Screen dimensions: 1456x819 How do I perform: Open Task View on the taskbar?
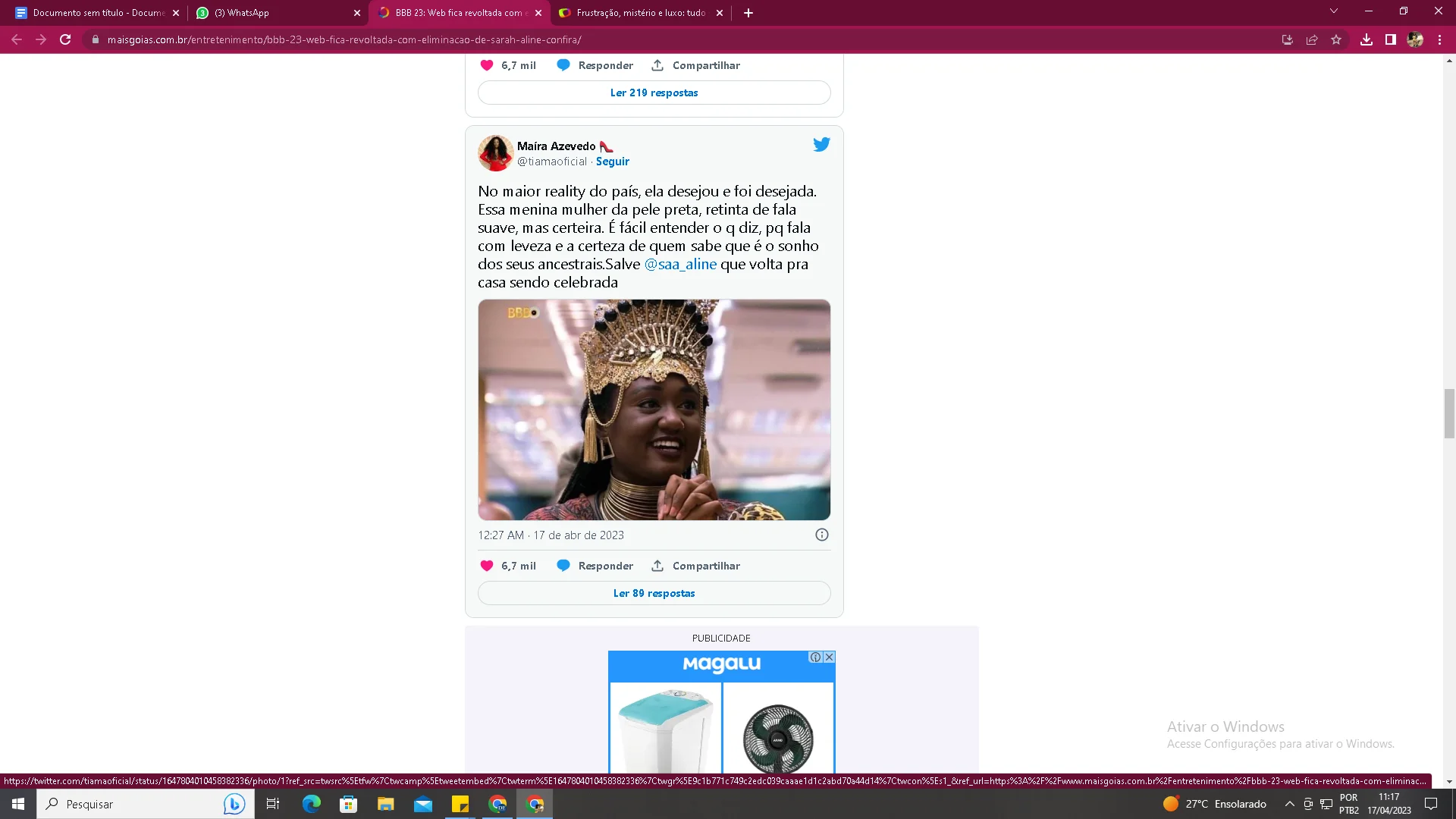tap(273, 804)
